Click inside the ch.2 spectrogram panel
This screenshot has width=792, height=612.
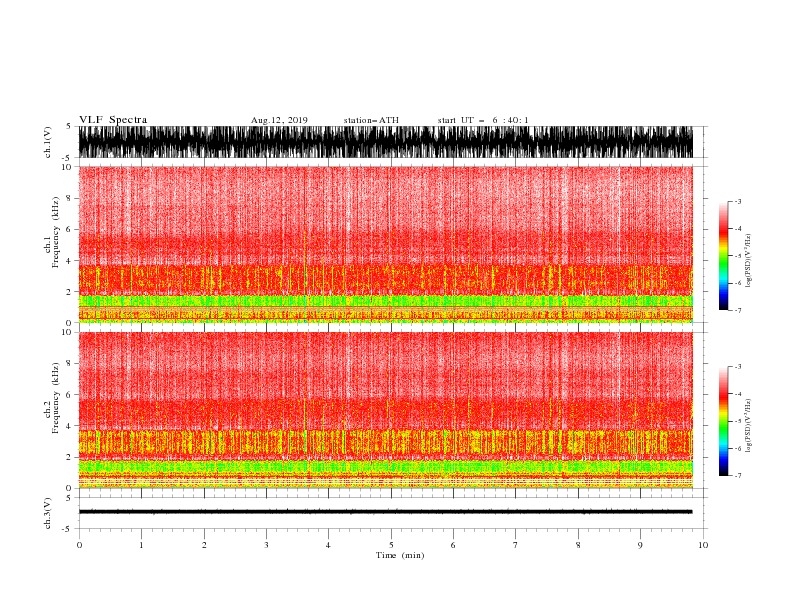[x=386, y=410]
